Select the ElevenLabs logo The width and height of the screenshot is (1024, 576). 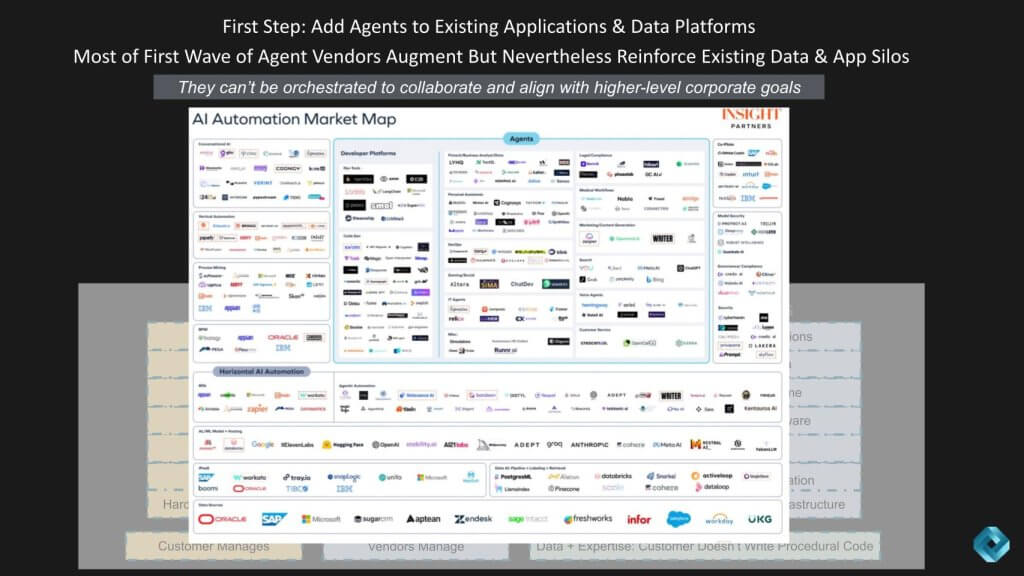297,445
